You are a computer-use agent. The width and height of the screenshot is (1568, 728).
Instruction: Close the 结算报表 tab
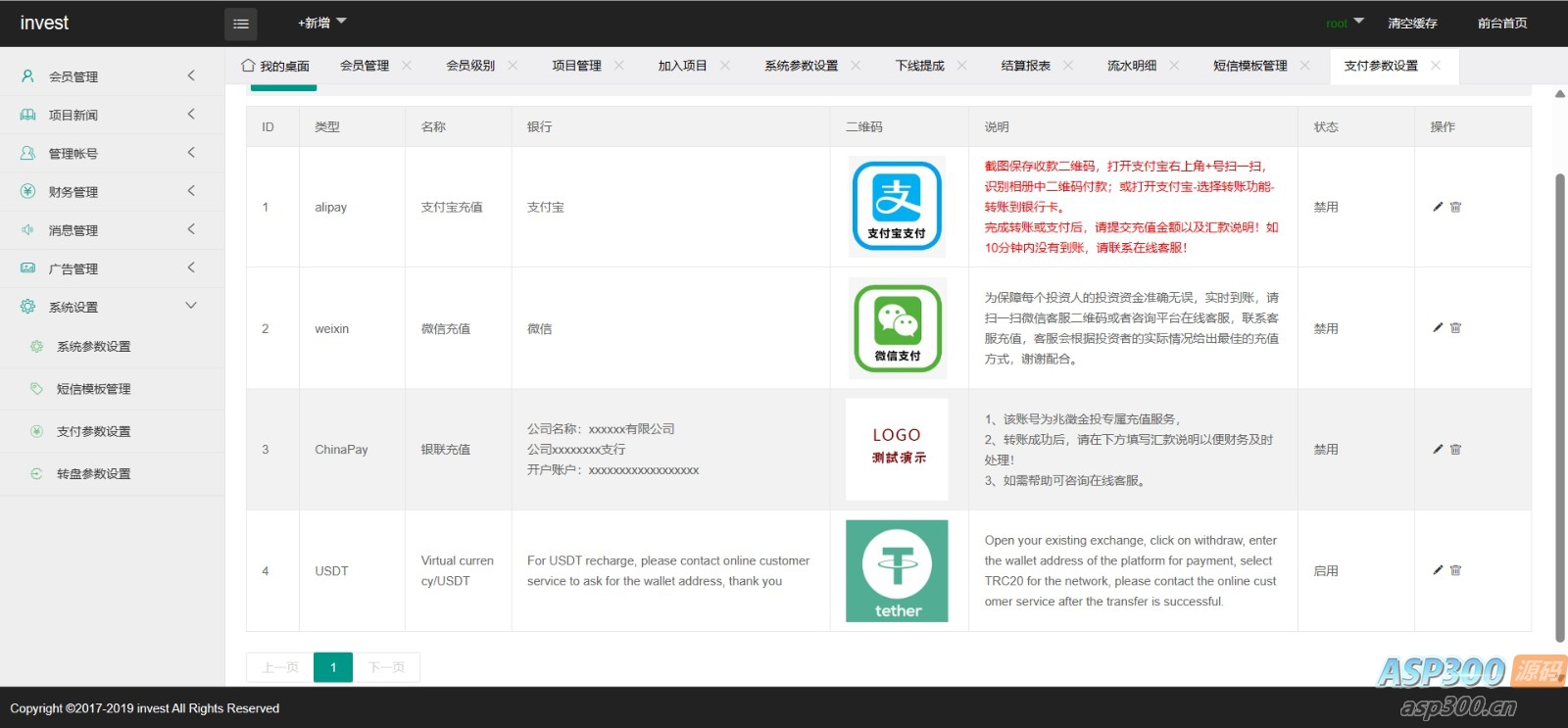click(x=1068, y=66)
